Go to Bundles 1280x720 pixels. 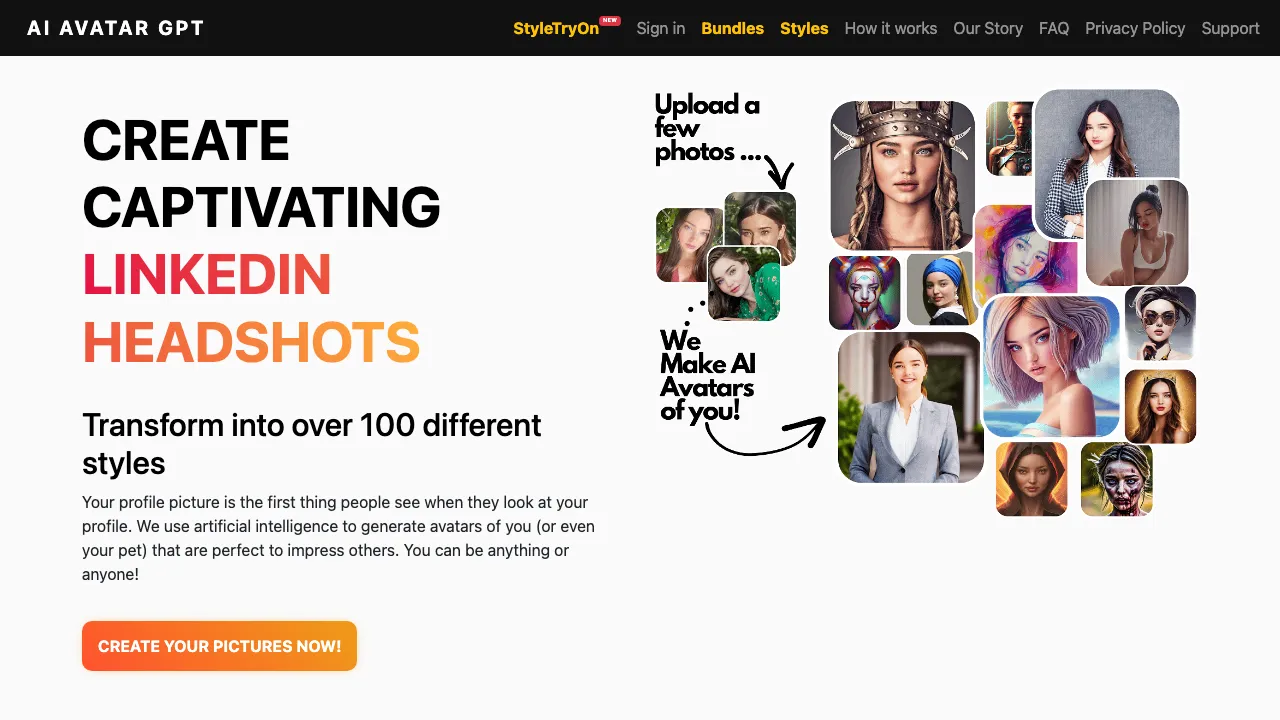[733, 28]
